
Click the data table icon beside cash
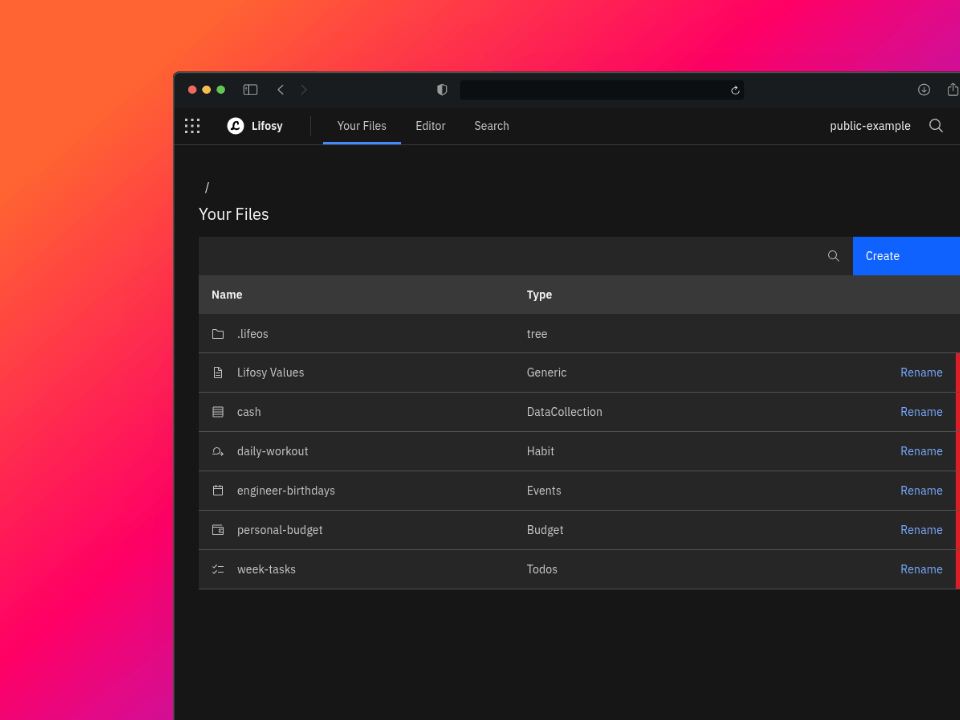pos(218,412)
